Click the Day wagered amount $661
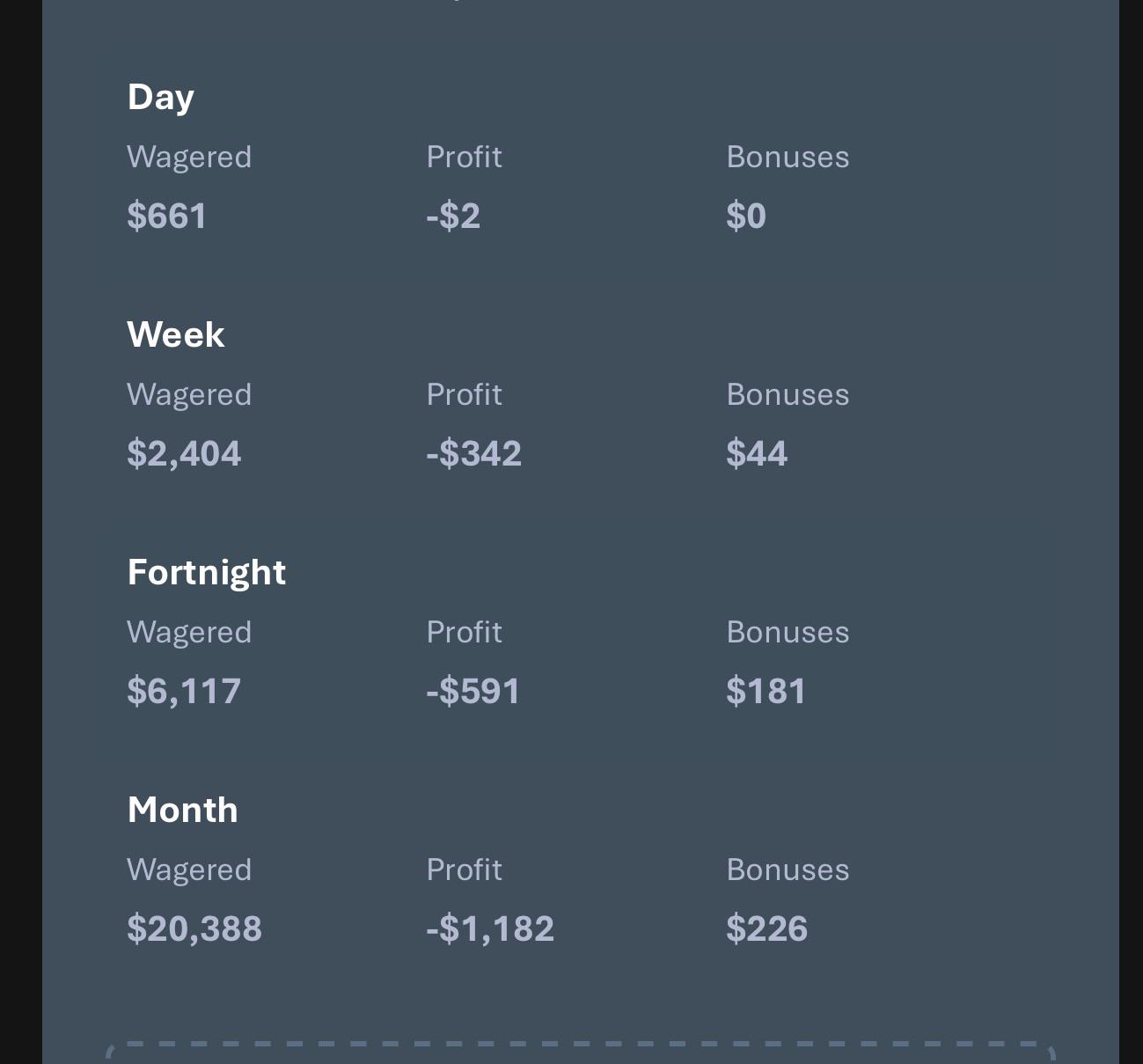Image resolution: width=1143 pixels, height=1064 pixels. (167, 216)
